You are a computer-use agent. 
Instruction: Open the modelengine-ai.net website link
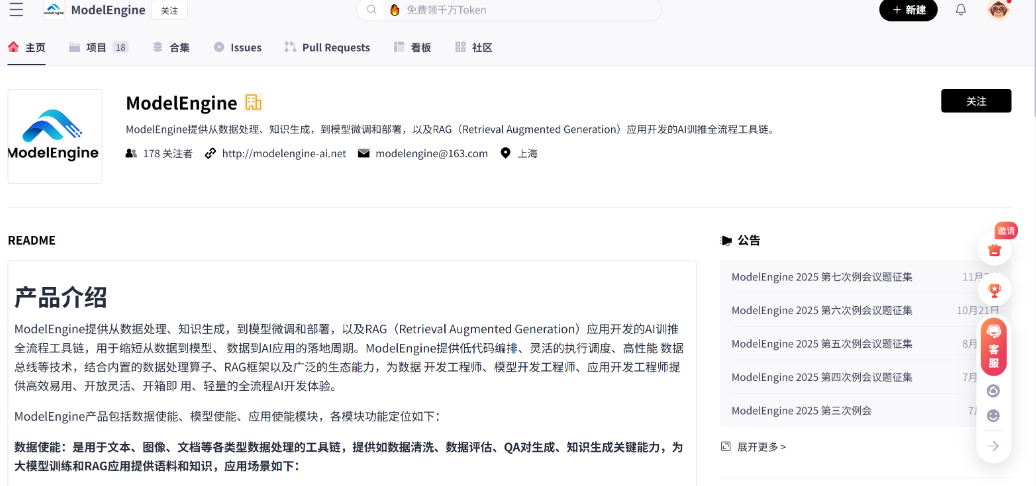tap(284, 153)
